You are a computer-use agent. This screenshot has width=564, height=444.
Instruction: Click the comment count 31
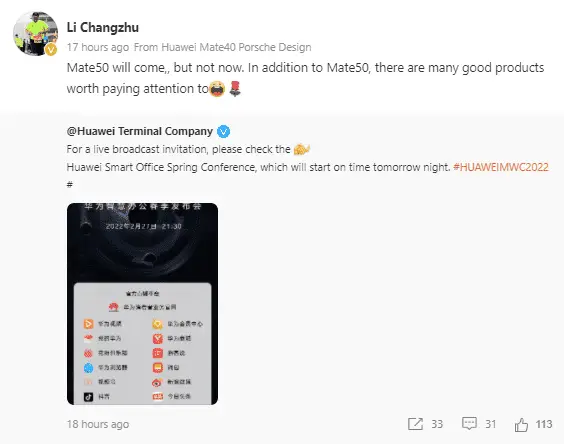pyautogui.click(x=491, y=424)
